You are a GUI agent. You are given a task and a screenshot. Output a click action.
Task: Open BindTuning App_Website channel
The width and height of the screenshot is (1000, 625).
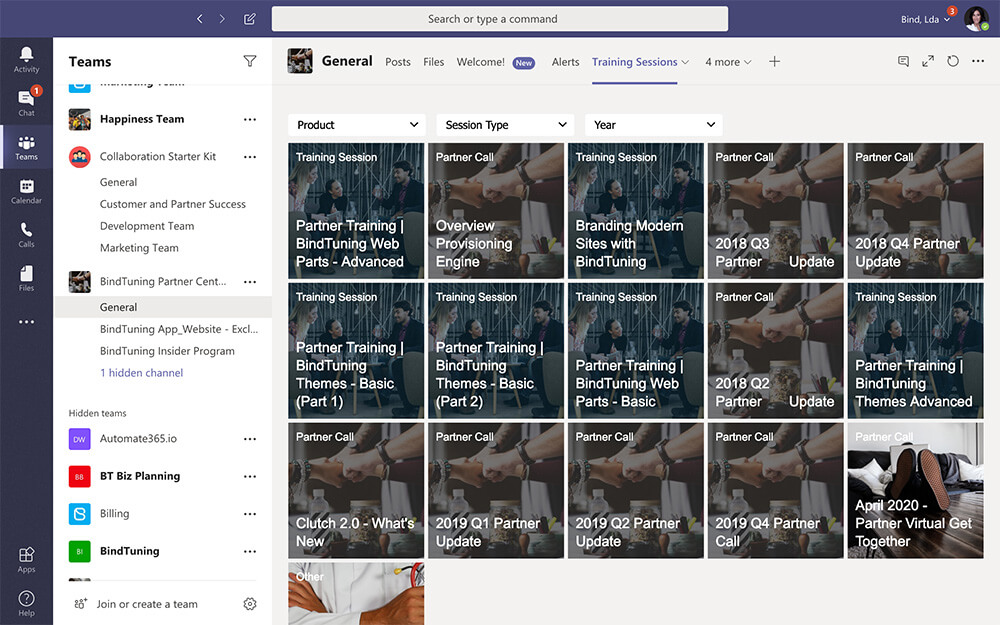pyautogui.click(x=179, y=329)
